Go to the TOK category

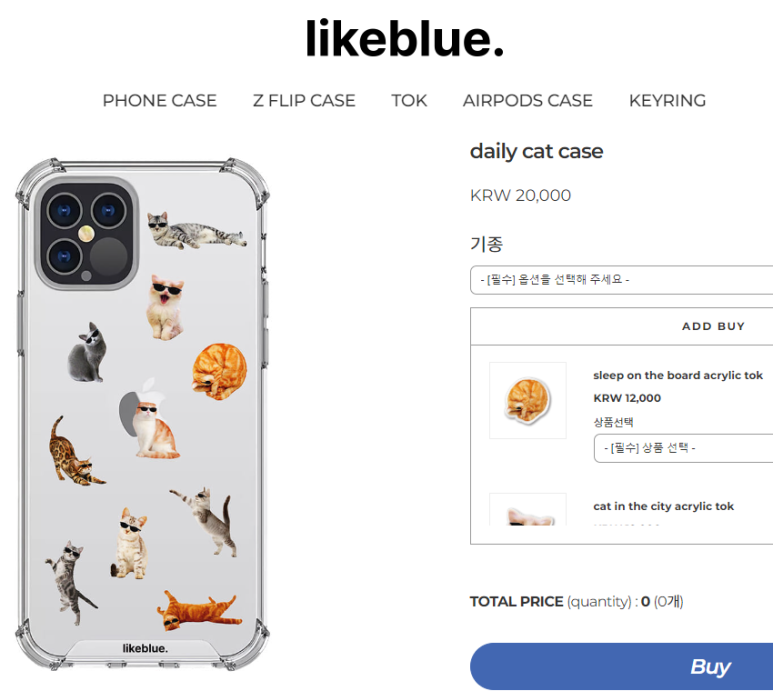[x=409, y=101]
